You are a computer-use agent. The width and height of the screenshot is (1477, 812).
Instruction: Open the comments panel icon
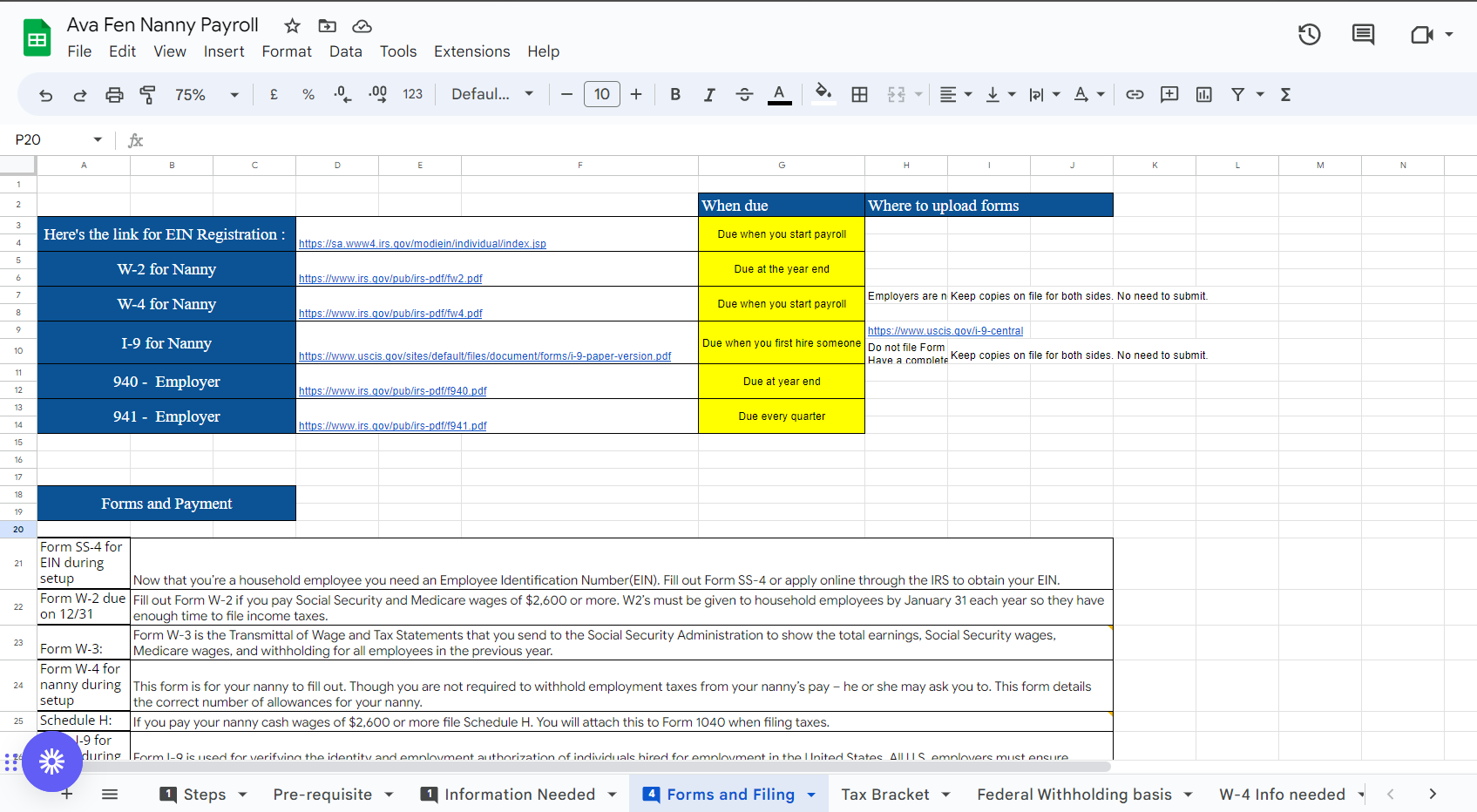[x=1363, y=35]
